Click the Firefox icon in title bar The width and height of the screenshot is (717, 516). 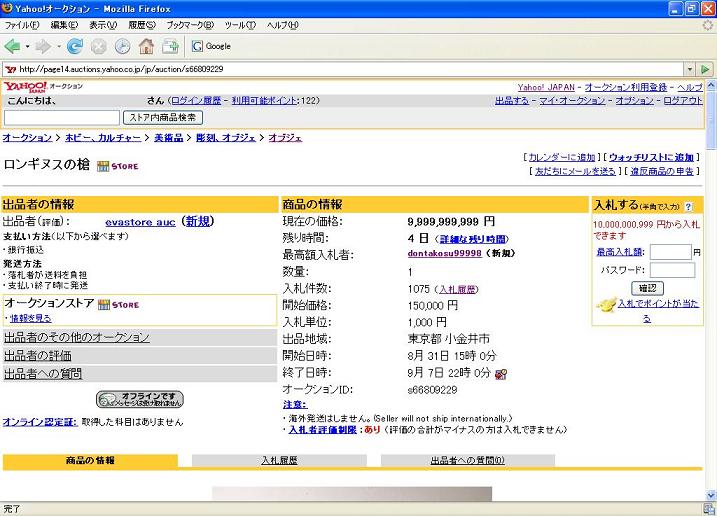tap(7, 8)
